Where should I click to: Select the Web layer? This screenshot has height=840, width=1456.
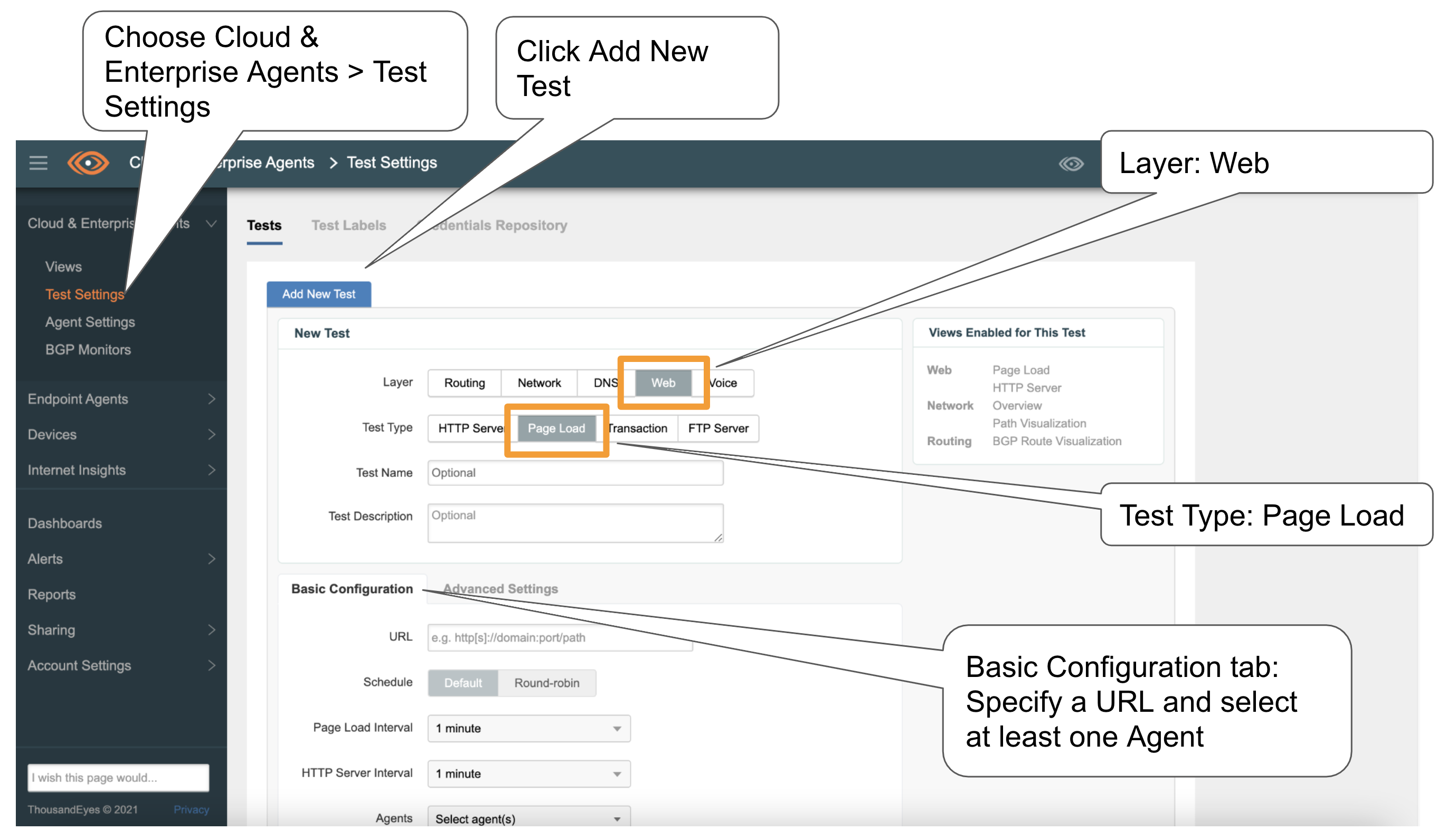click(x=663, y=383)
